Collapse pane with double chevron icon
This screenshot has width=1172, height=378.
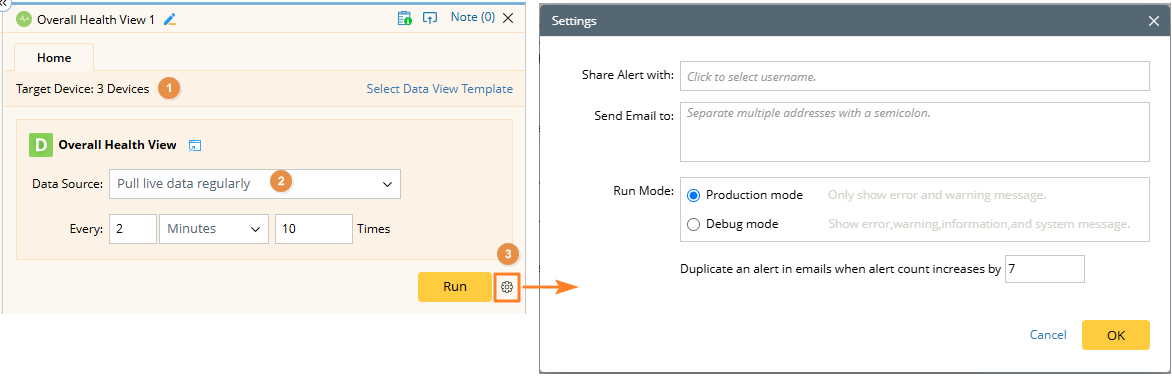[x=3, y=3]
